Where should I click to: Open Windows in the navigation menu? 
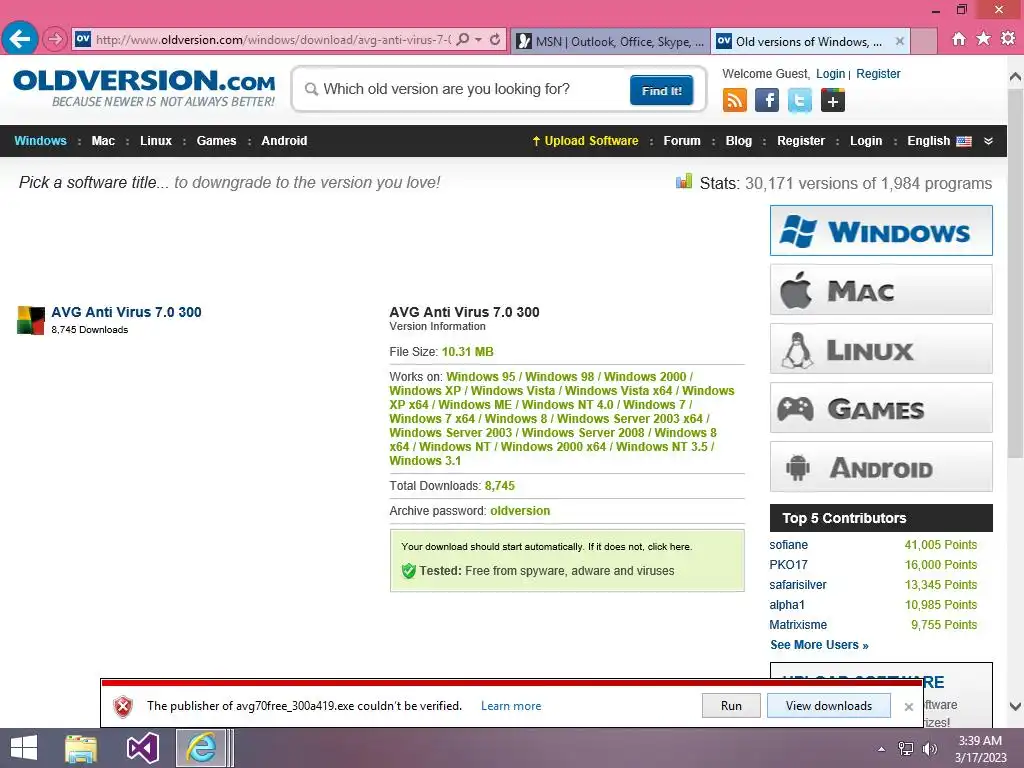tap(40, 141)
